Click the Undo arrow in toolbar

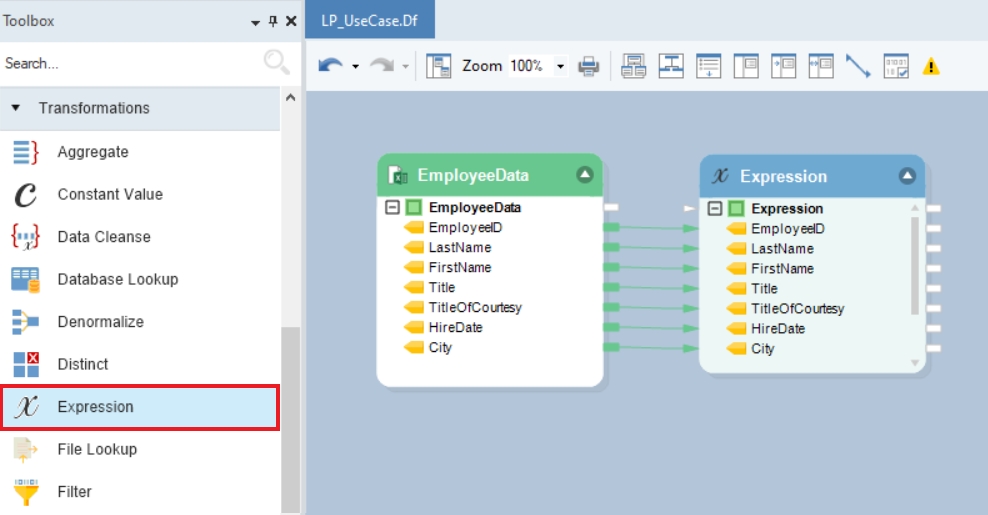click(x=330, y=66)
